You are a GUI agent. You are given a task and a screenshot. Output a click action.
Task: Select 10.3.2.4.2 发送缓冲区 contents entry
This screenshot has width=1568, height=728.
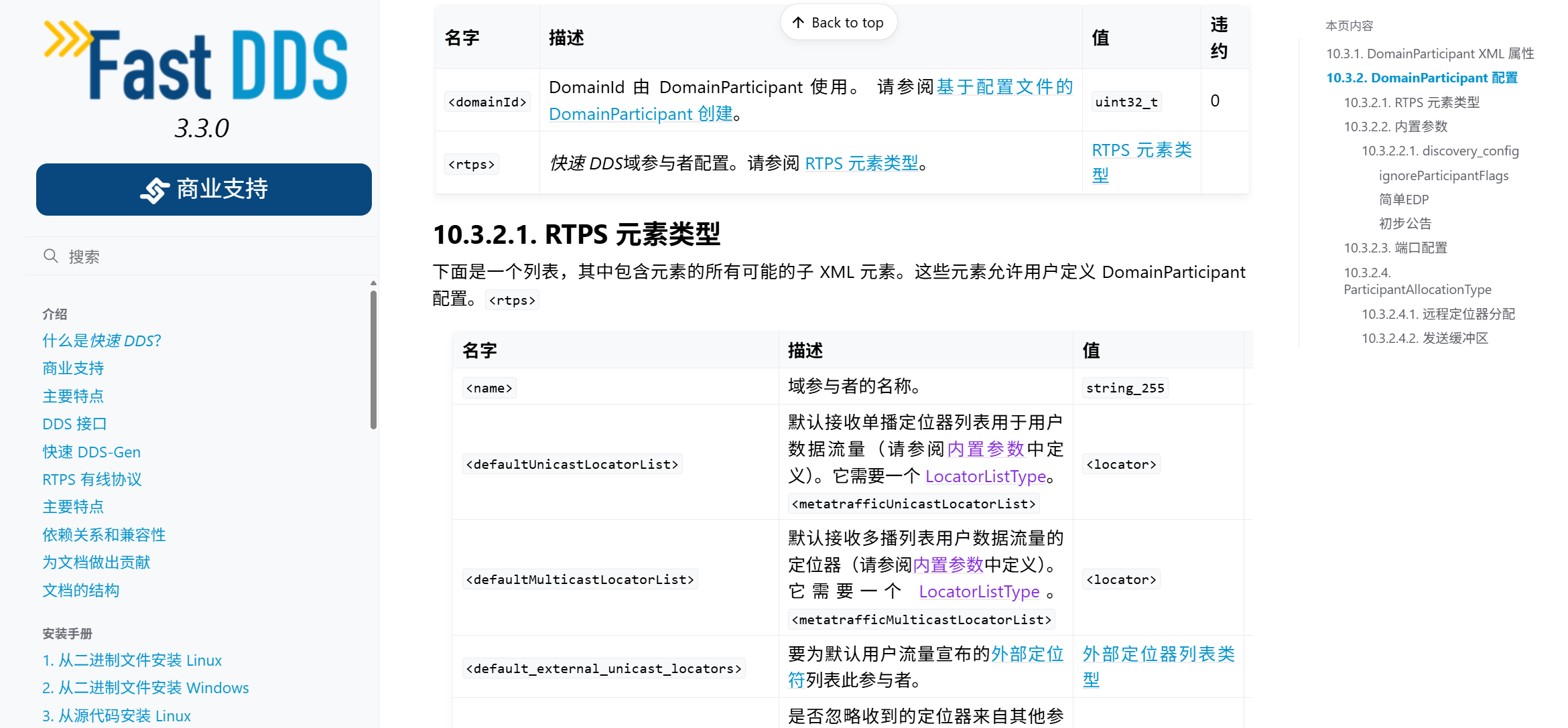tap(1424, 338)
